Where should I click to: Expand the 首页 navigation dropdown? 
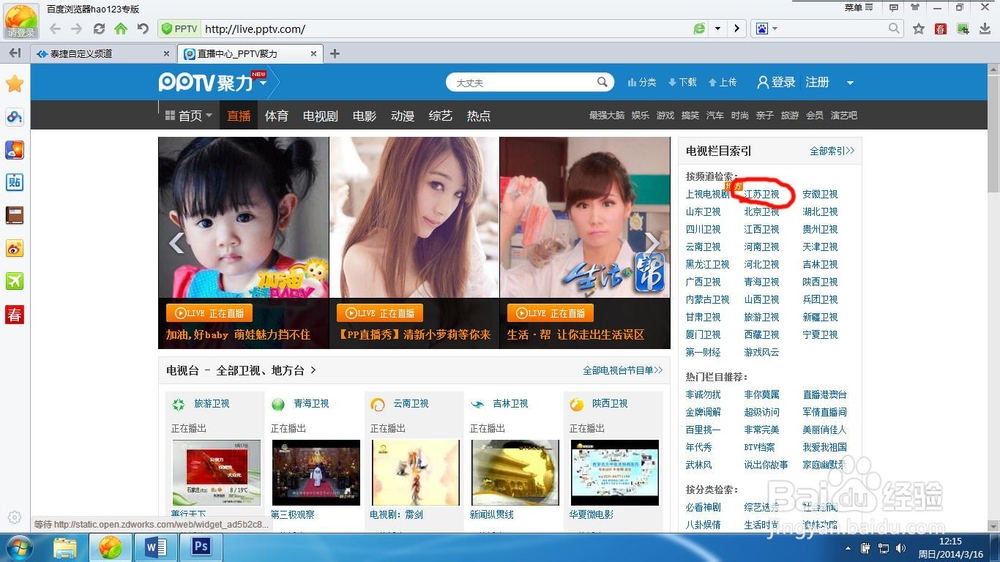pos(209,115)
